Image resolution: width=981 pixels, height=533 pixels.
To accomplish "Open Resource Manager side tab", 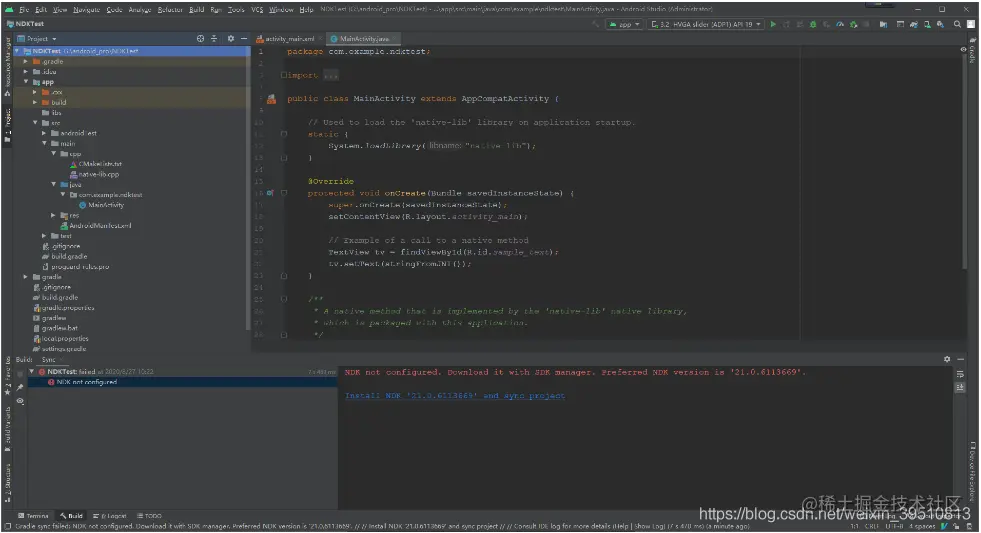I will coord(7,66).
